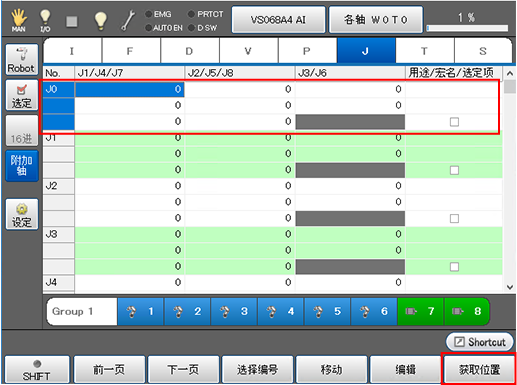
Task: Select additional axis 7 green button
Action: [x=421, y=312]
